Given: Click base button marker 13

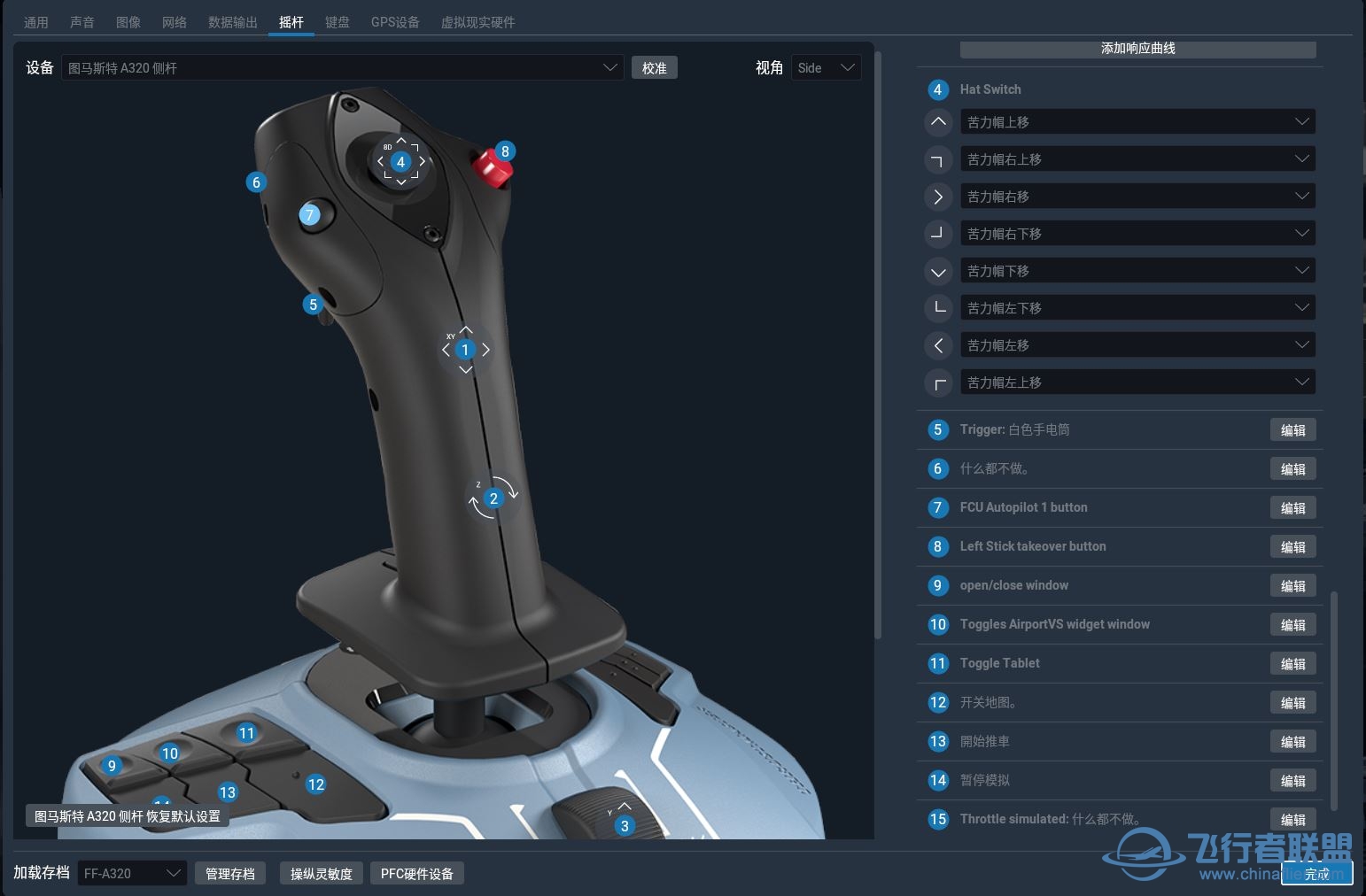Looking at the screenshot, I should (228, 792).
